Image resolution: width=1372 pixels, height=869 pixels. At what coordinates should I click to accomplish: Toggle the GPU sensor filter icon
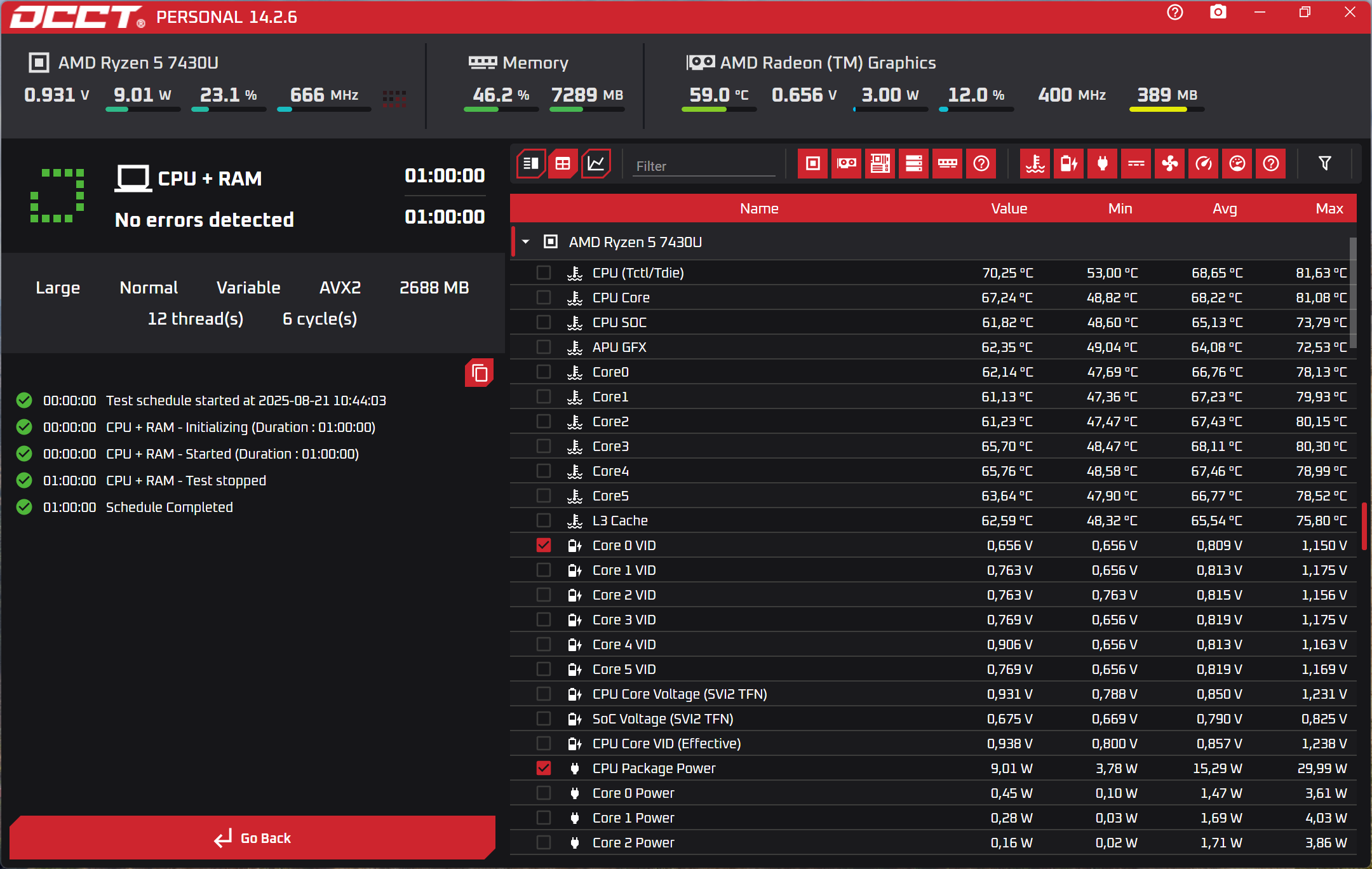[846, 164]
